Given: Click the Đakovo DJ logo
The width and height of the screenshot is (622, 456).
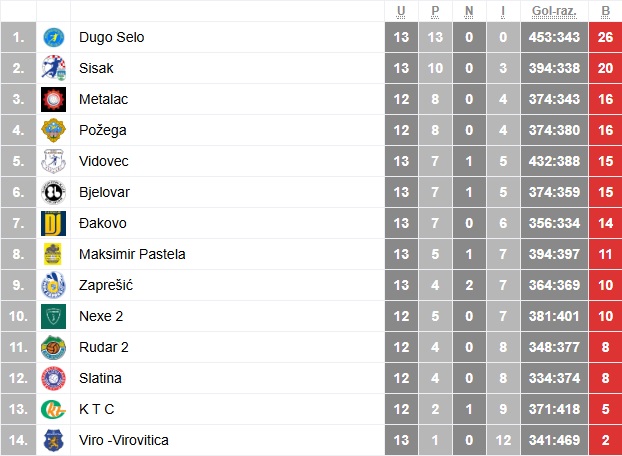Looking at the screenshot, I should coord(54,223).
